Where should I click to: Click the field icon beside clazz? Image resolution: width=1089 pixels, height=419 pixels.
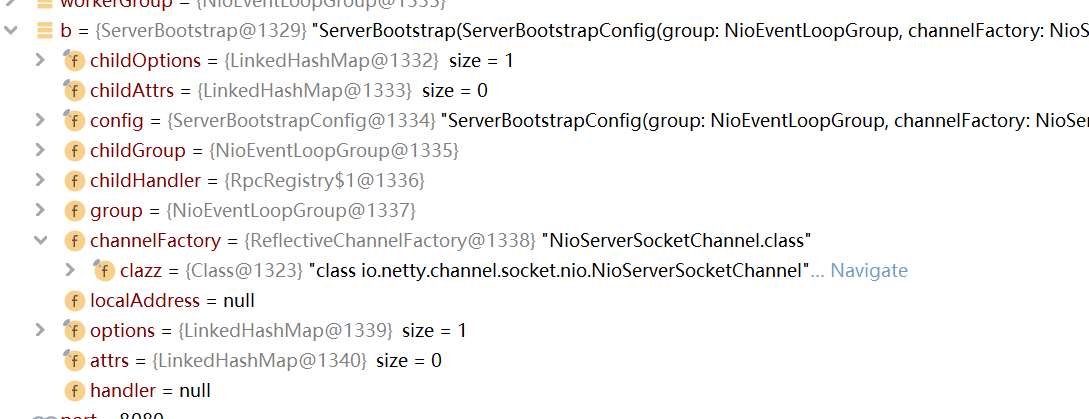coord(103,270)
